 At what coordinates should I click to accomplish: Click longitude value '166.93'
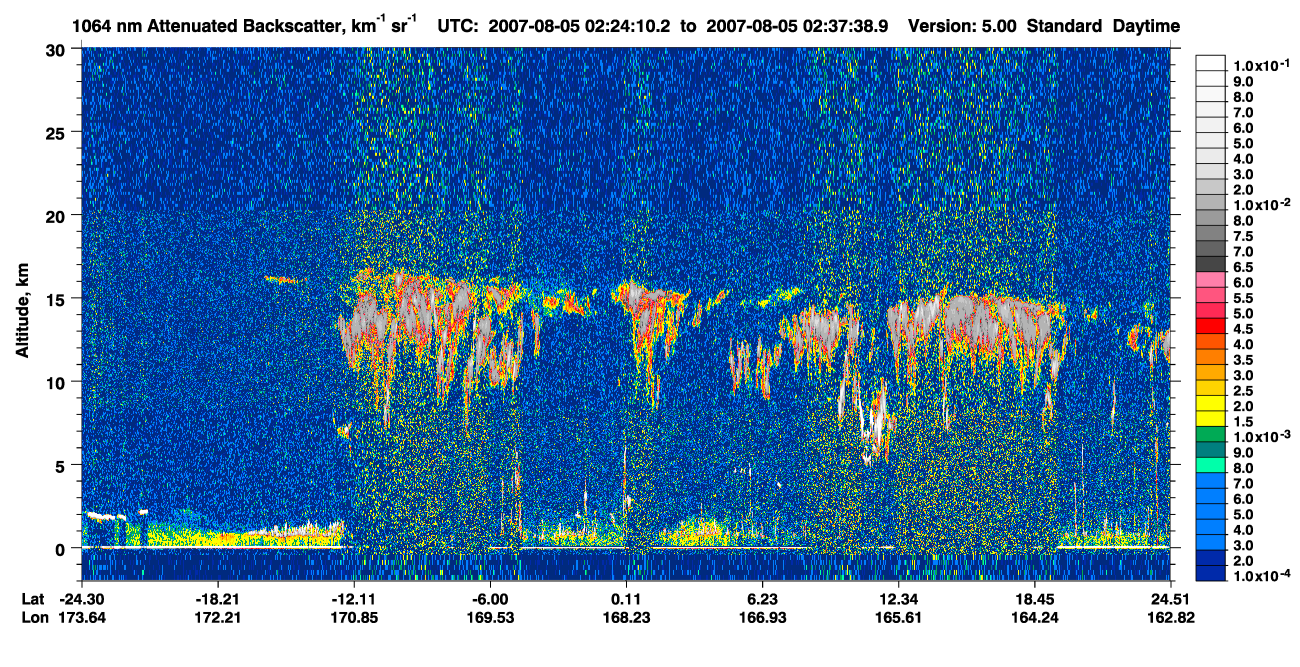763,617
